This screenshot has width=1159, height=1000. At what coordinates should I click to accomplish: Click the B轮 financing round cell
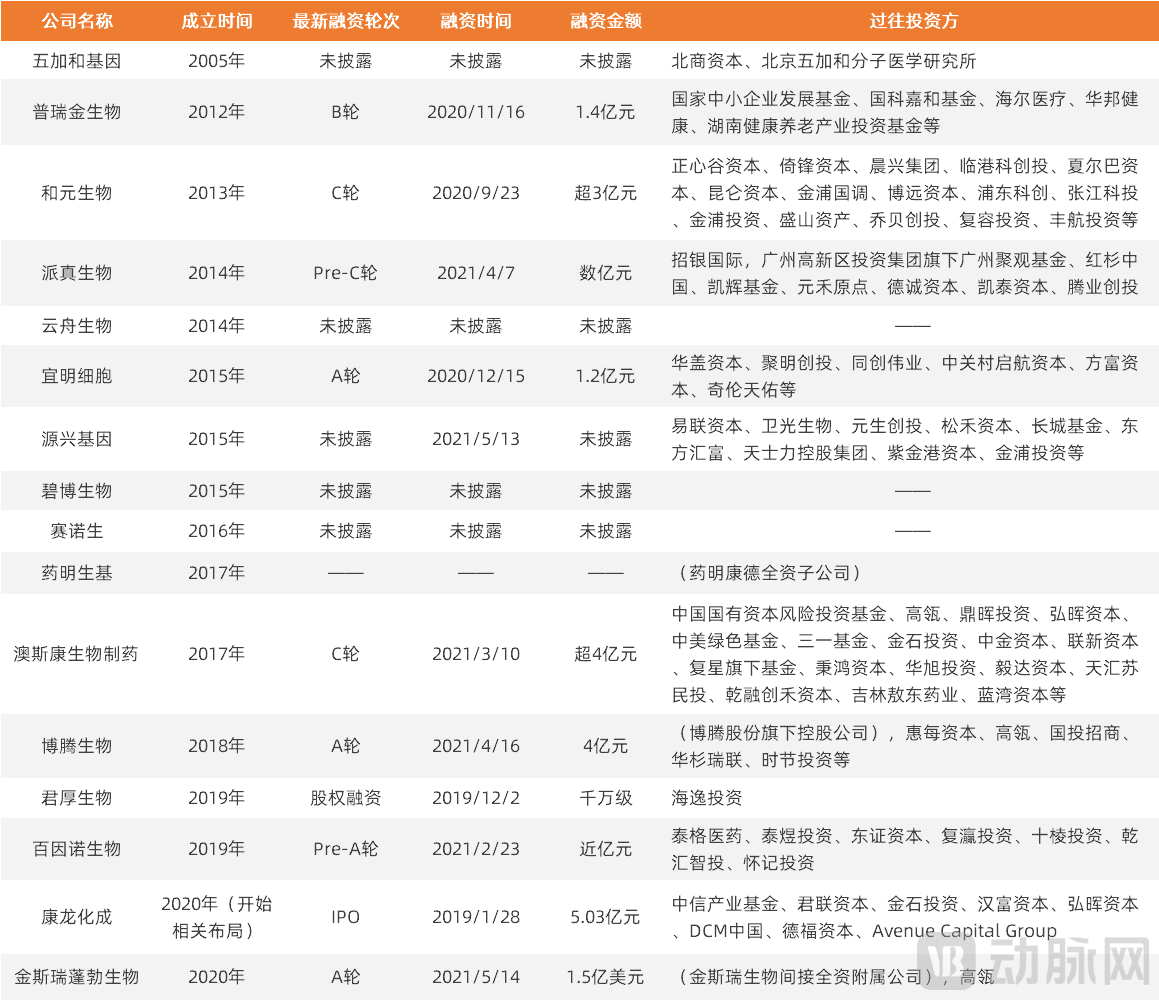pos(346,112)
